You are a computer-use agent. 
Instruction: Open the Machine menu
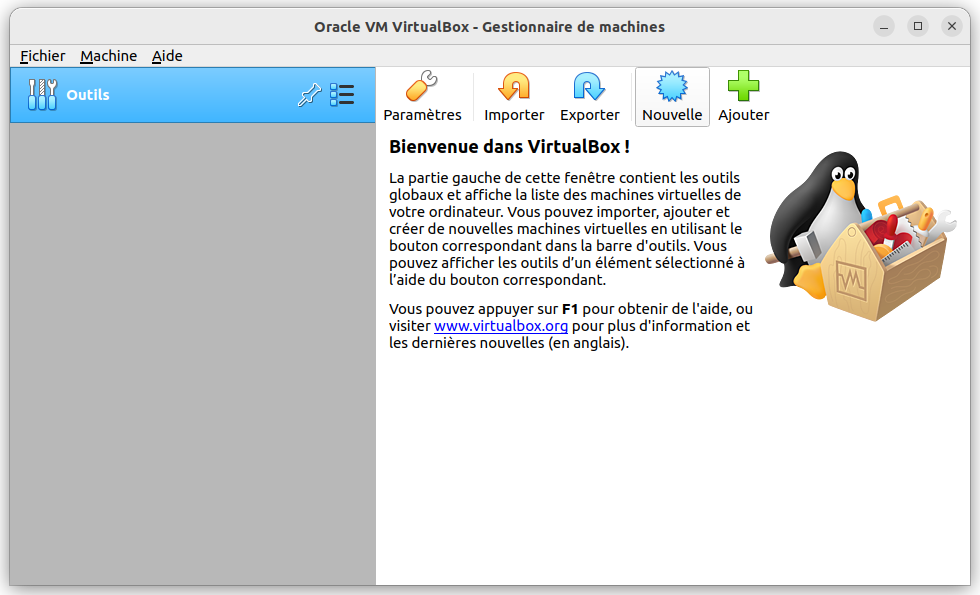[x=109, y=56]
